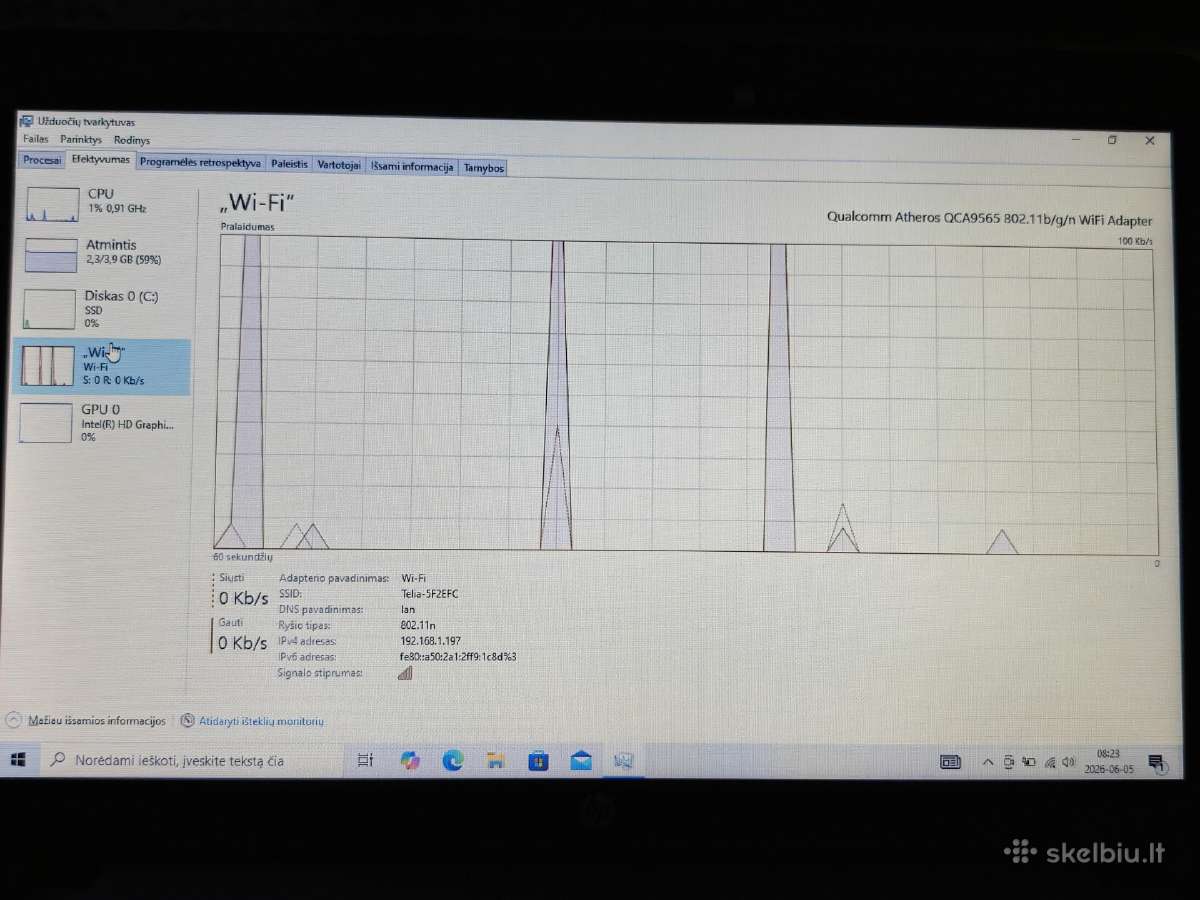Click the Wi-Fi throughput graph
Viewport: 1200px width, 900px height.
coord(686,394)
